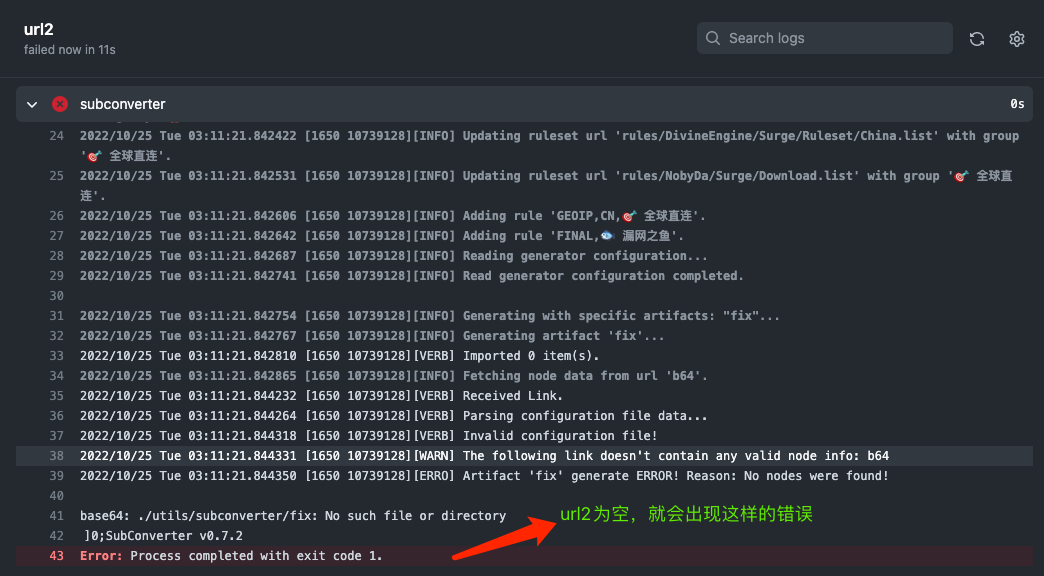Toggle the subconverter section open or closed
This screenshot has width=1044, height=576.
(x=31, y=102)
